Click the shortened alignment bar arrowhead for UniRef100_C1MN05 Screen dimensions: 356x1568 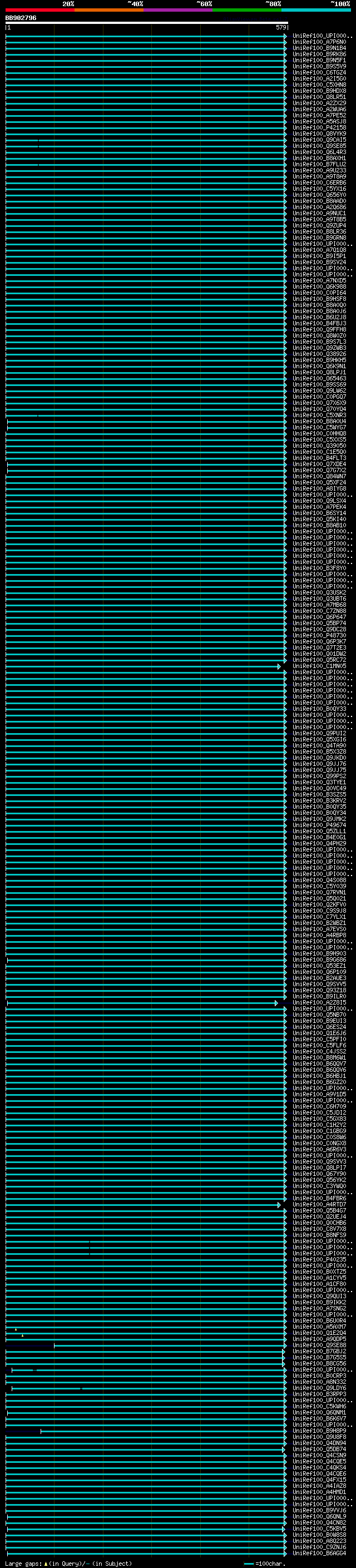tap(279, 666)
